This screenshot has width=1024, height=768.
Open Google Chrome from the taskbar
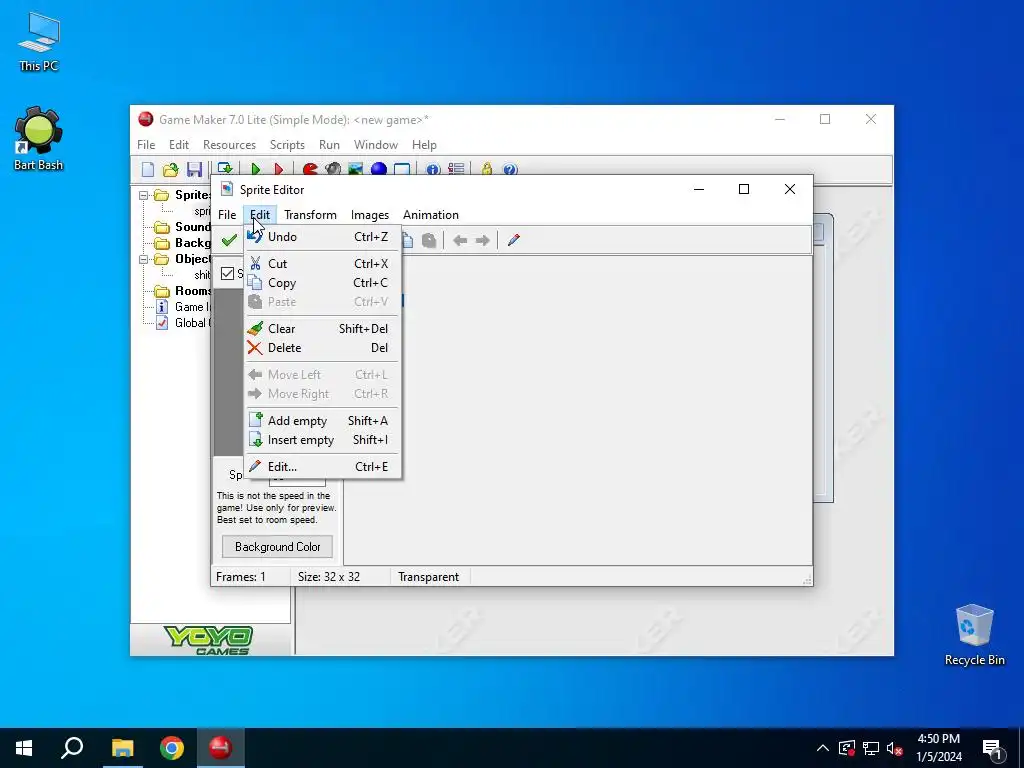coord(172,748)
